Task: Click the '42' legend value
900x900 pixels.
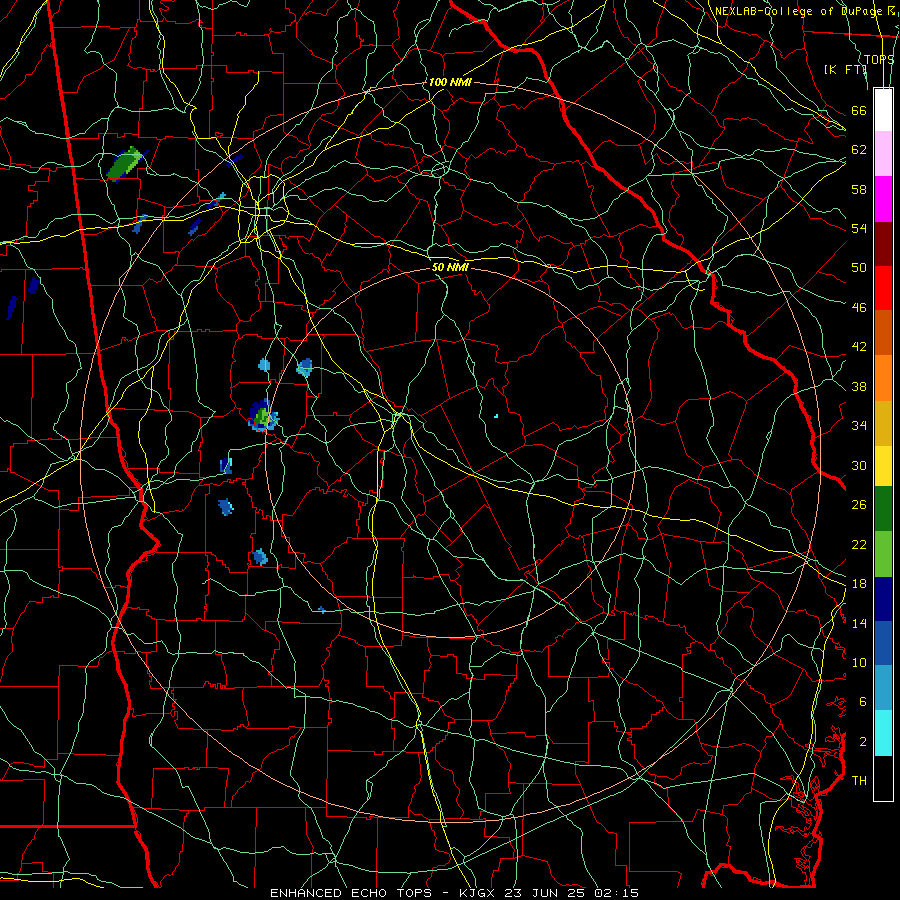Action: click(859, 347)
